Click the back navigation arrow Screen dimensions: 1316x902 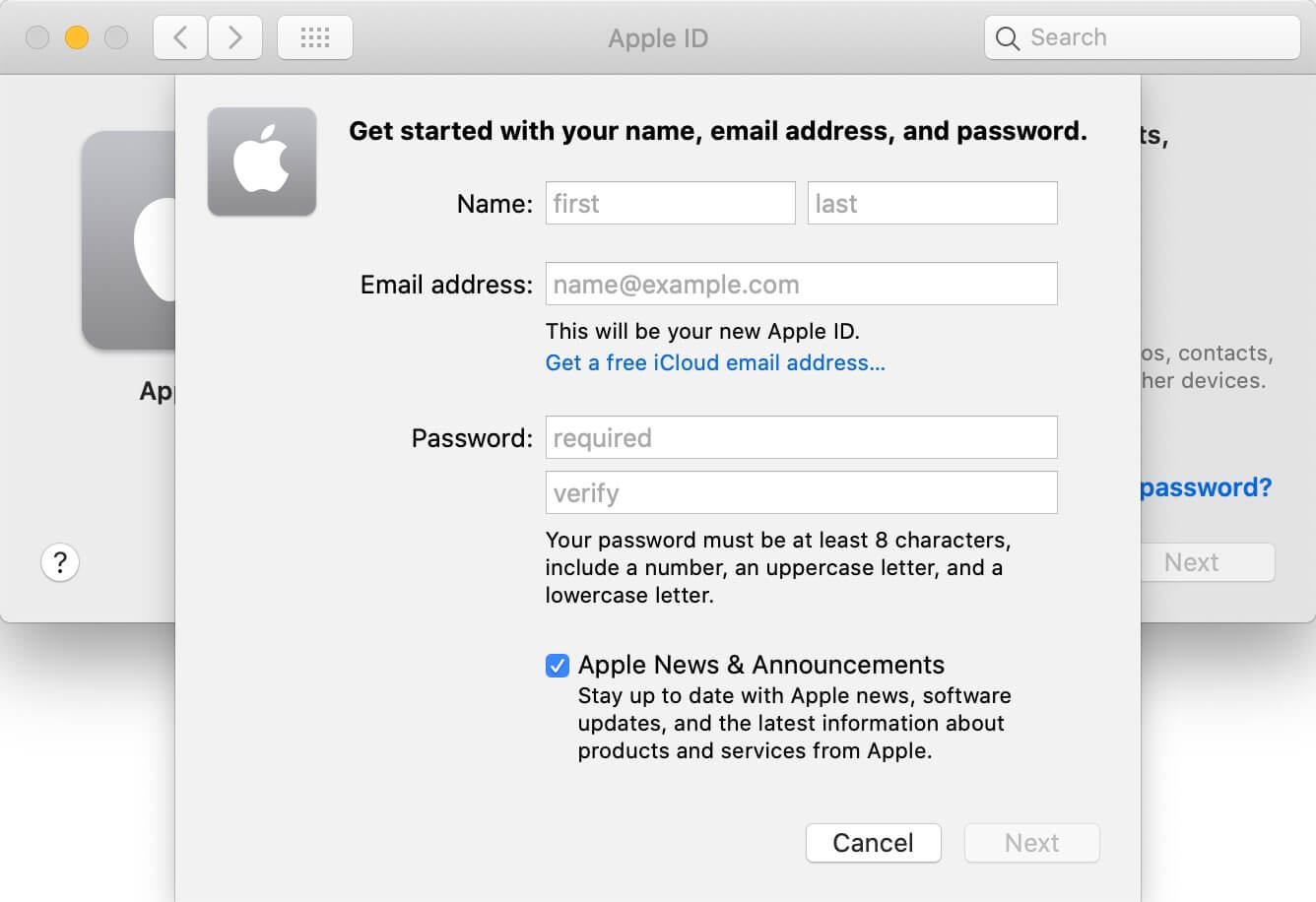pos(180,38)
